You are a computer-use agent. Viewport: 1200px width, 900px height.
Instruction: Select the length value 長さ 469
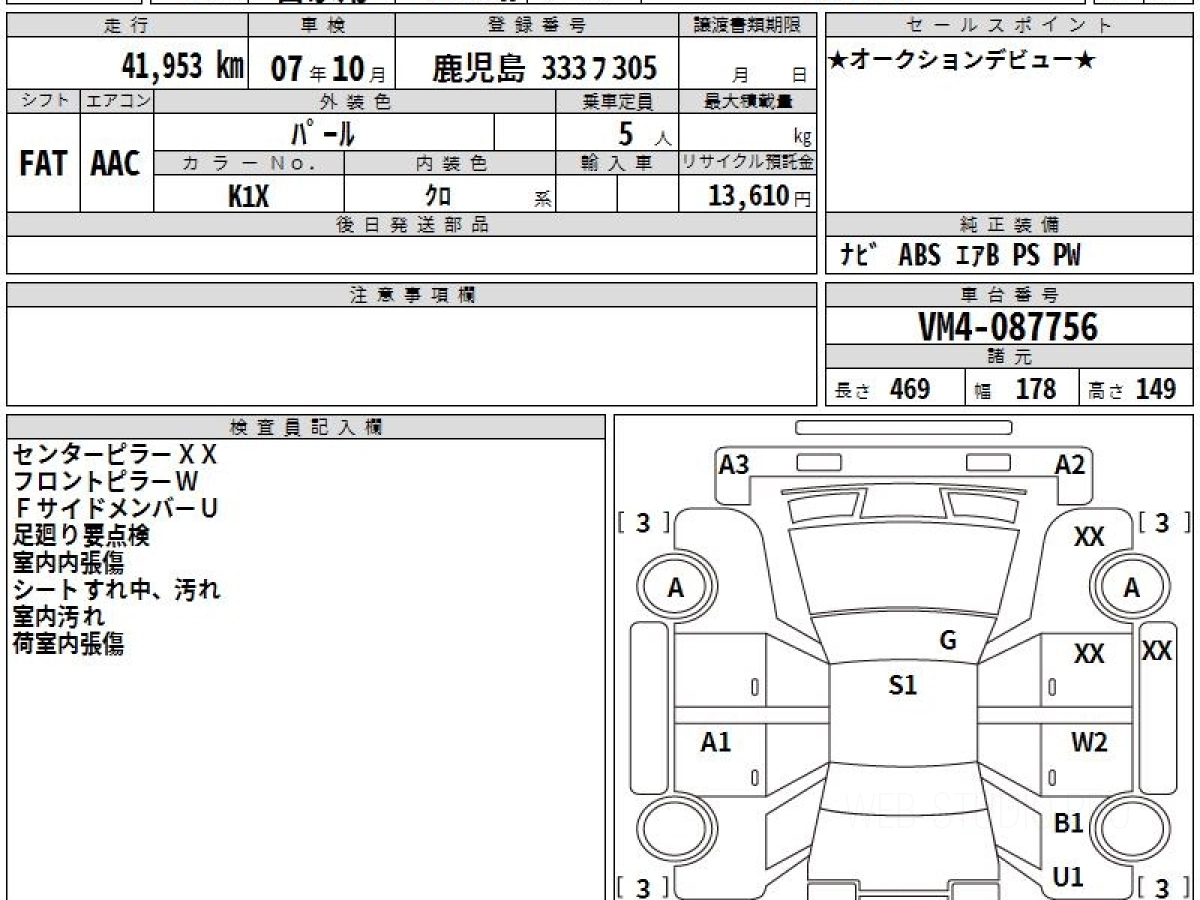click(883, 389)
